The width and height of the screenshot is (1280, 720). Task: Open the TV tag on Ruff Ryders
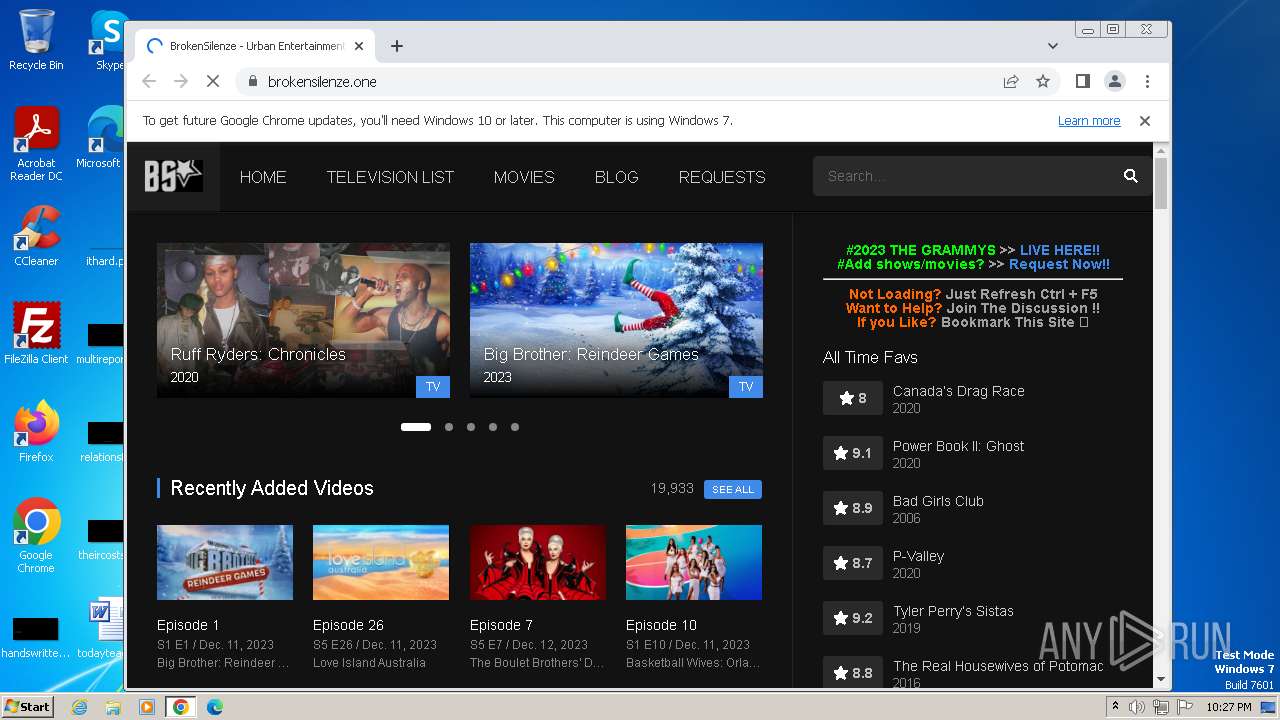click(x=433, y=386)
